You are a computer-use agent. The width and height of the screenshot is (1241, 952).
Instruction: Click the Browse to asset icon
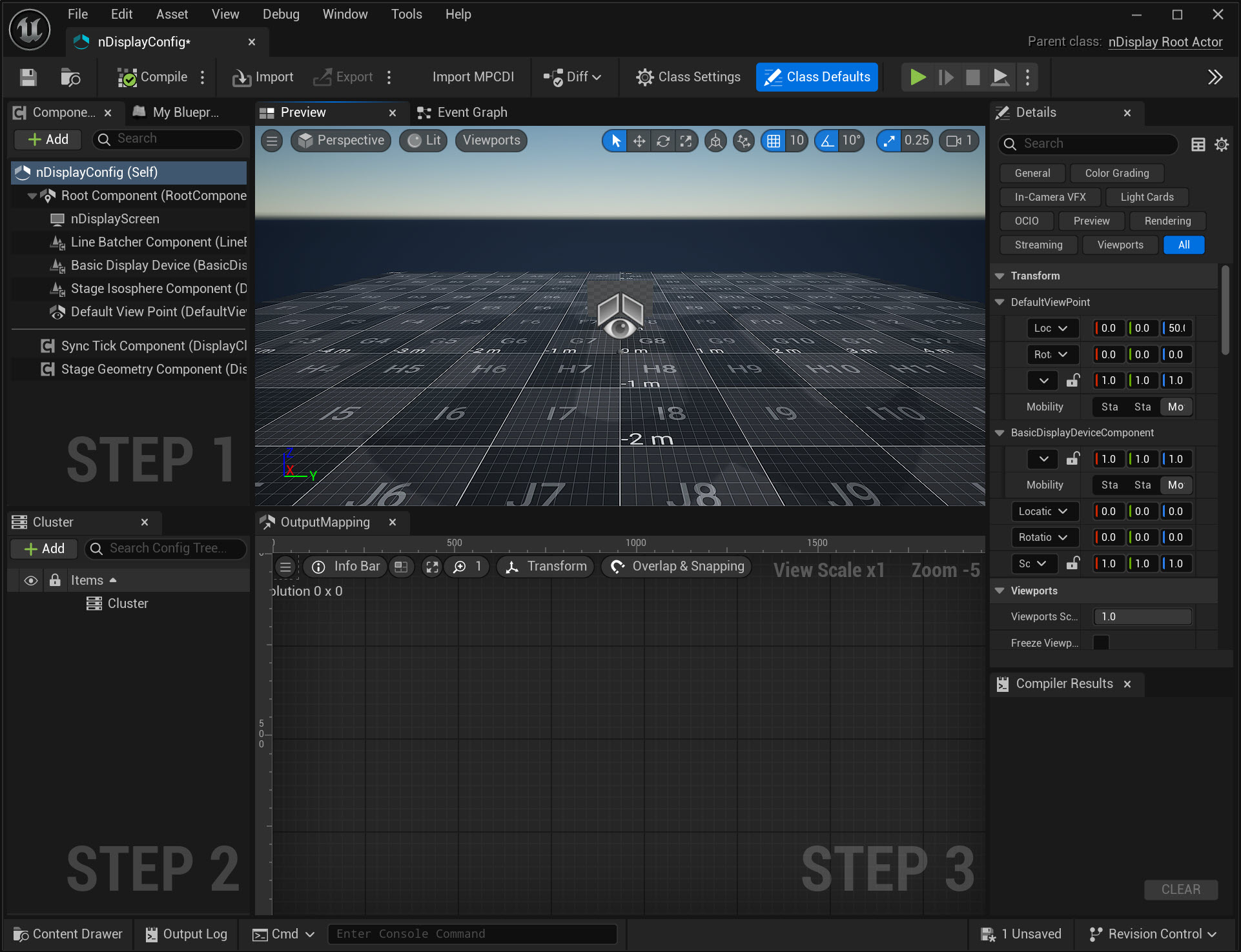coord(70,77)
